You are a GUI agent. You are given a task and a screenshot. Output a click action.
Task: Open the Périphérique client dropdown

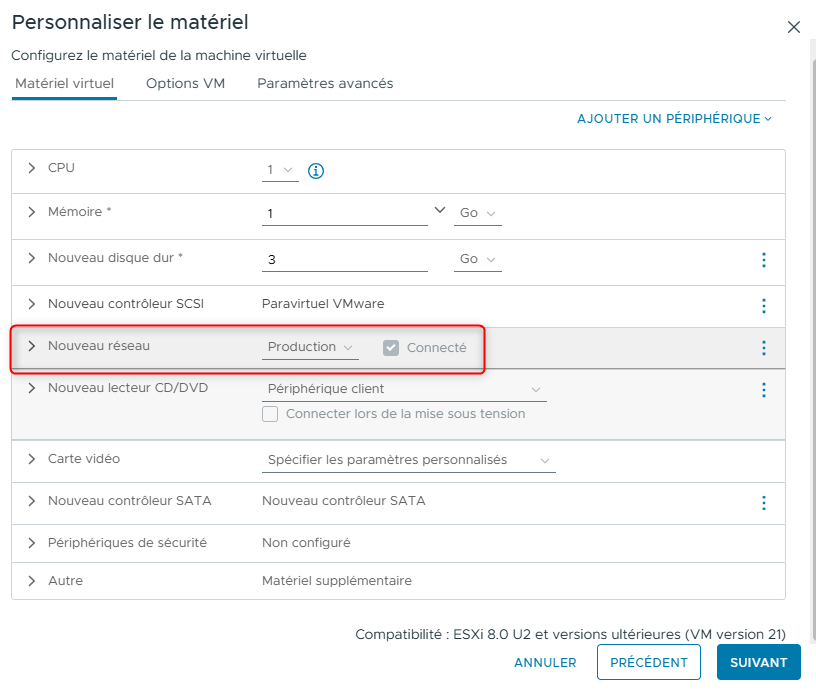404,389
